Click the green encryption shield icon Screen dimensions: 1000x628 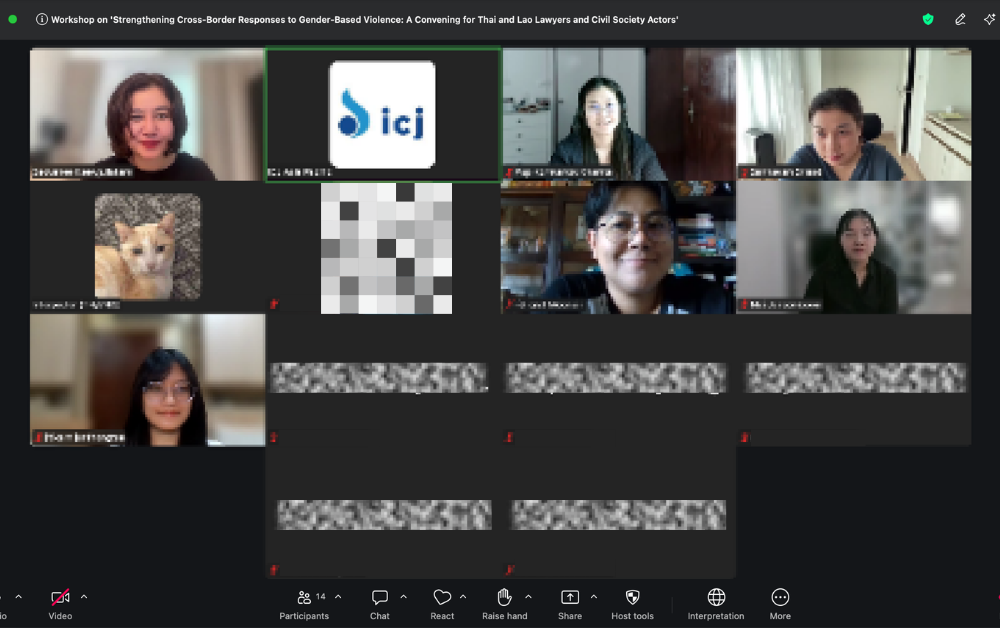click(x=928, y=19)
